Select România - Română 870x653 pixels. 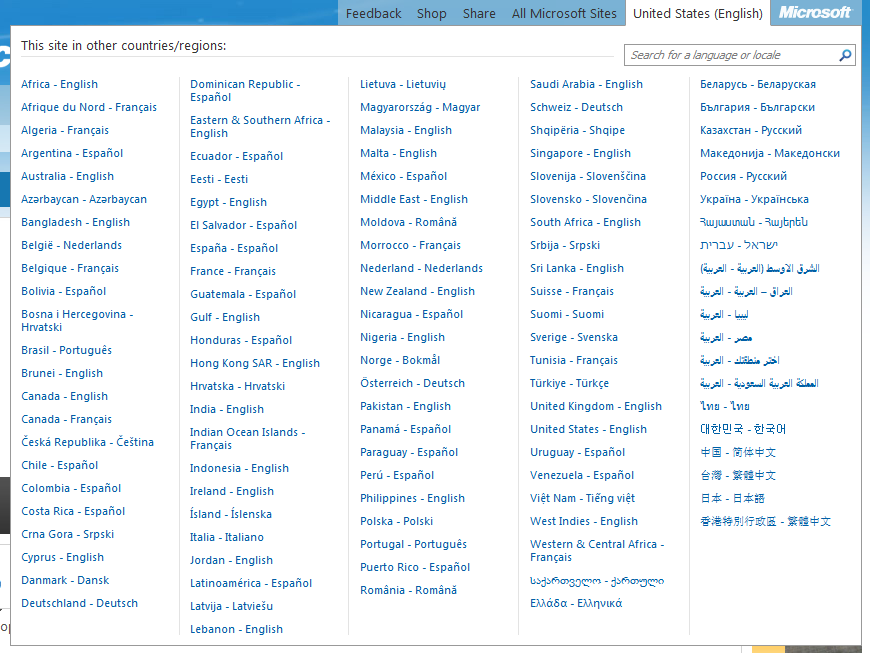point(408,590)
